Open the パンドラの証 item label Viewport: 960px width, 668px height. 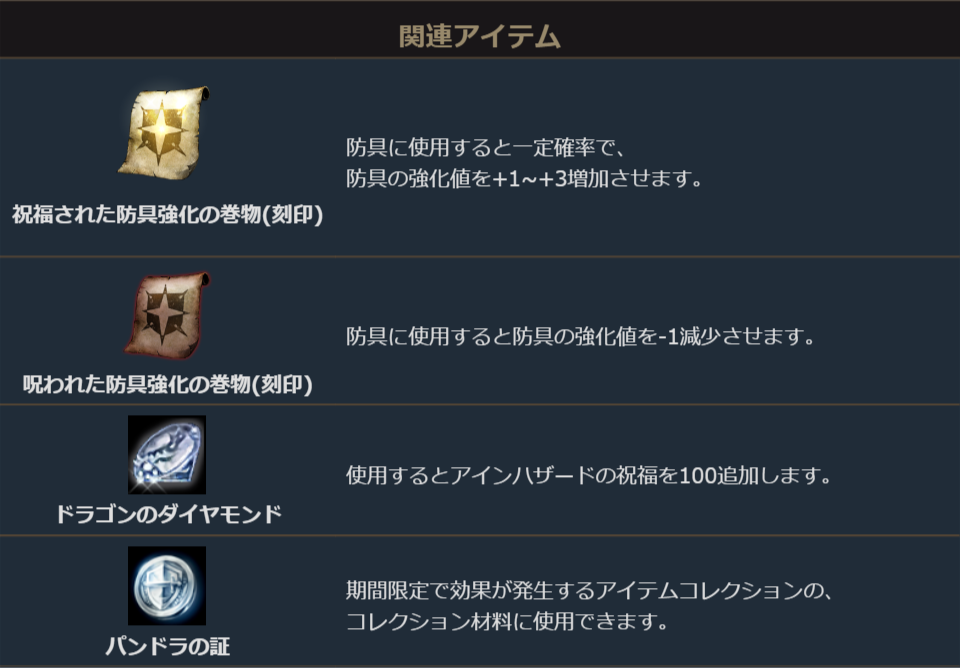[x=167, y=646]
